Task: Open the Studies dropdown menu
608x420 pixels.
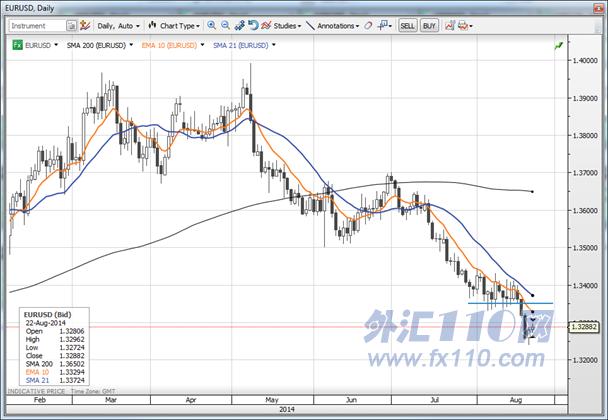Action: 287,26
